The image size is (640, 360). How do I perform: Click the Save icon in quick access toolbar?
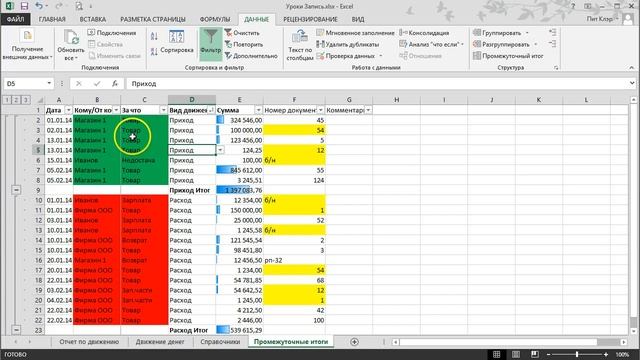[24, 6]
